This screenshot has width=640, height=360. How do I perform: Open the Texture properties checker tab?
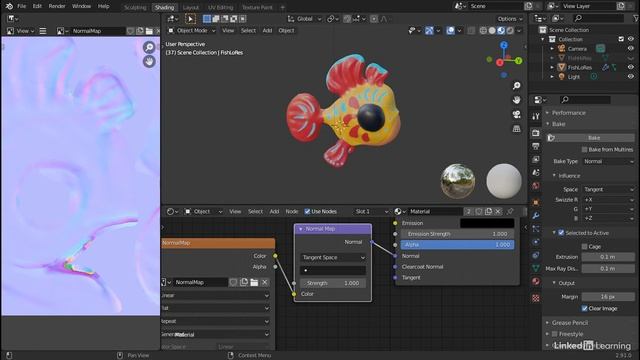(x=536, y=298)
